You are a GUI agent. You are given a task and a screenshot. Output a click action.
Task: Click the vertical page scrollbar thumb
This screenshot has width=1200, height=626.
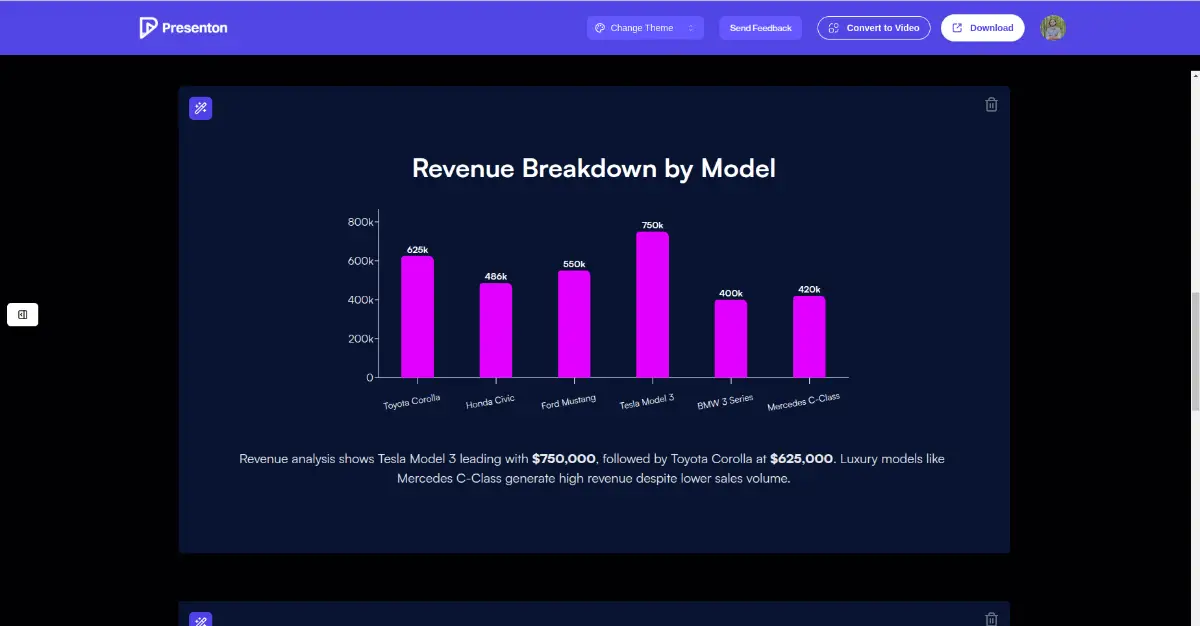(1194, 350)
